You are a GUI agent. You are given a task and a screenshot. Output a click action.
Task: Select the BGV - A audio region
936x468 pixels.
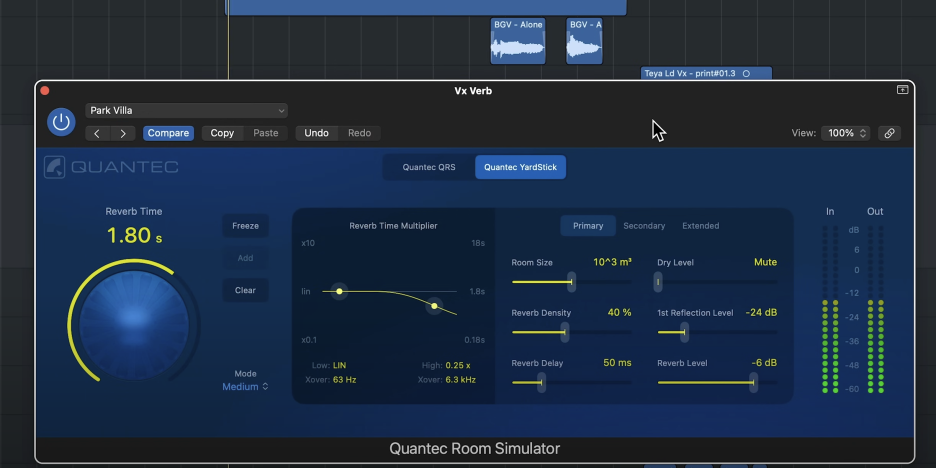click(x=584, y=41)
